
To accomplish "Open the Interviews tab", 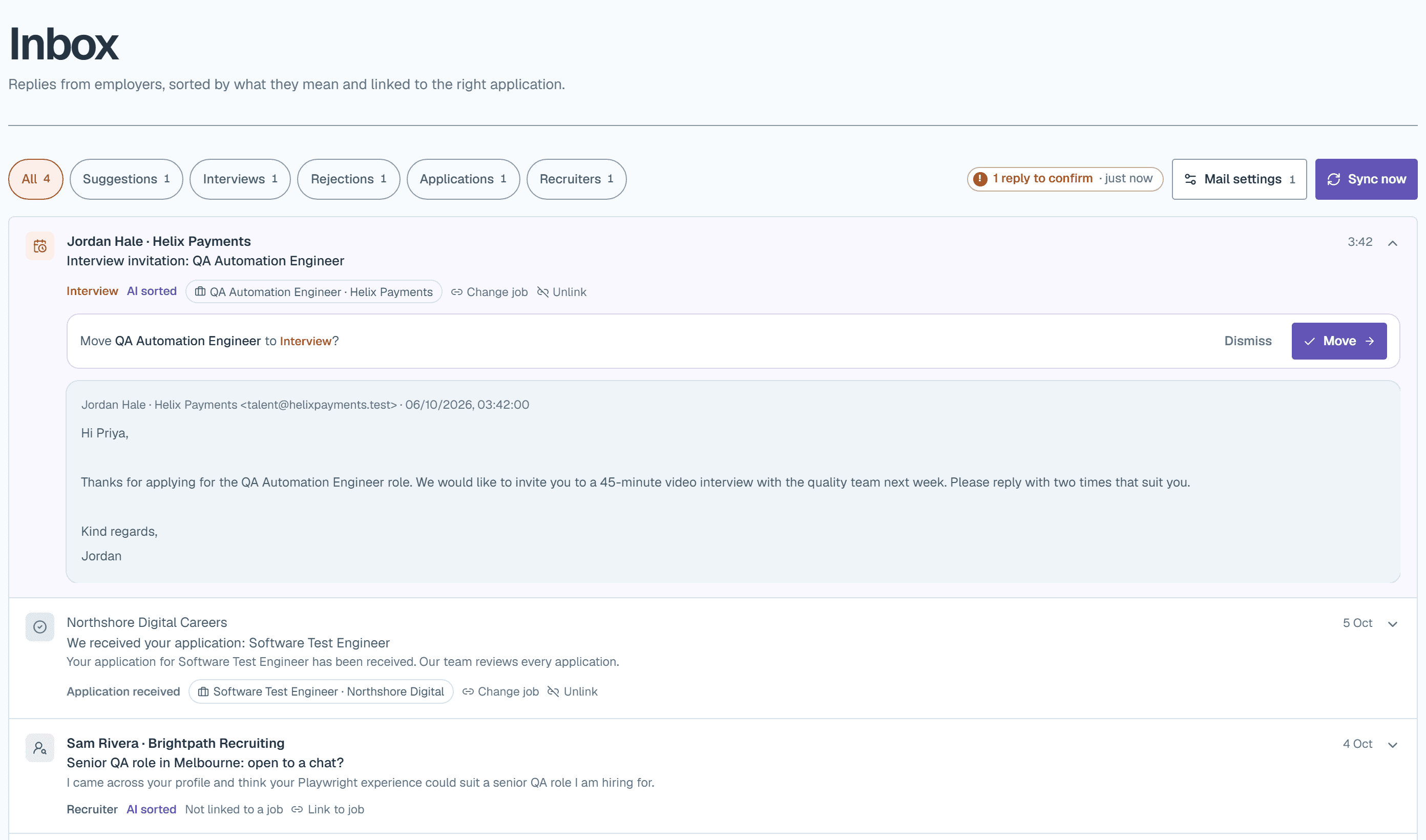I will [x=240, y=179].
